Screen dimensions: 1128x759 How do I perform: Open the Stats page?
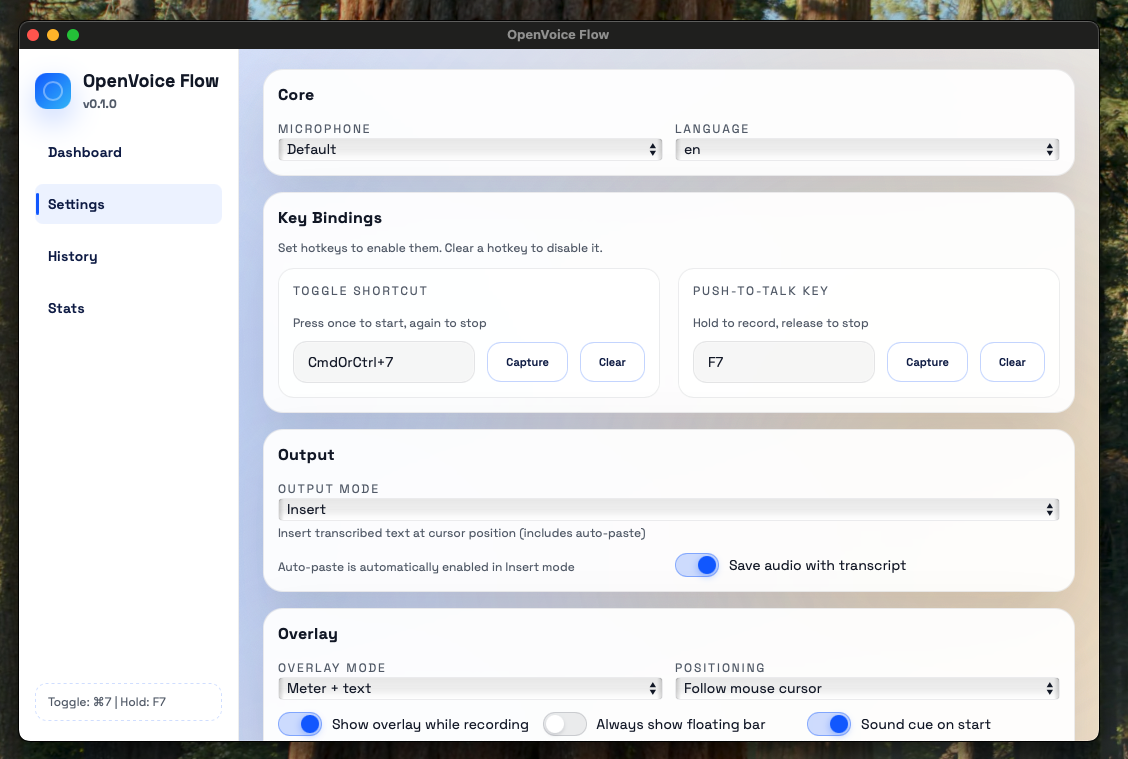[128, 308]
